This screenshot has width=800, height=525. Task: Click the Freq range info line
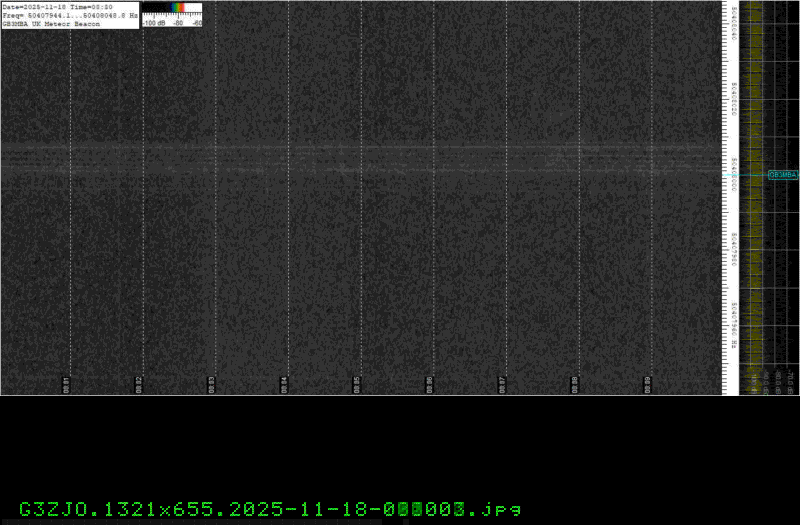(x=68, y=15)
